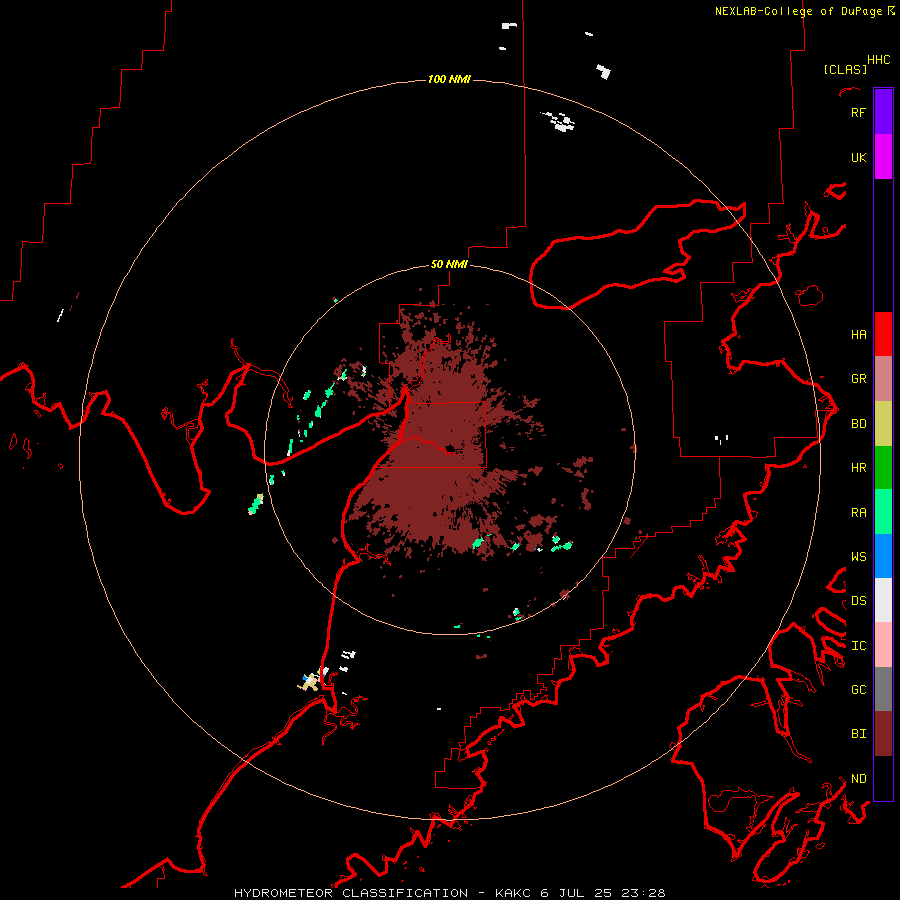This screenshot has height=900, width=900.
Task: Click the HHC product label
Action: [x=878, y=60]
